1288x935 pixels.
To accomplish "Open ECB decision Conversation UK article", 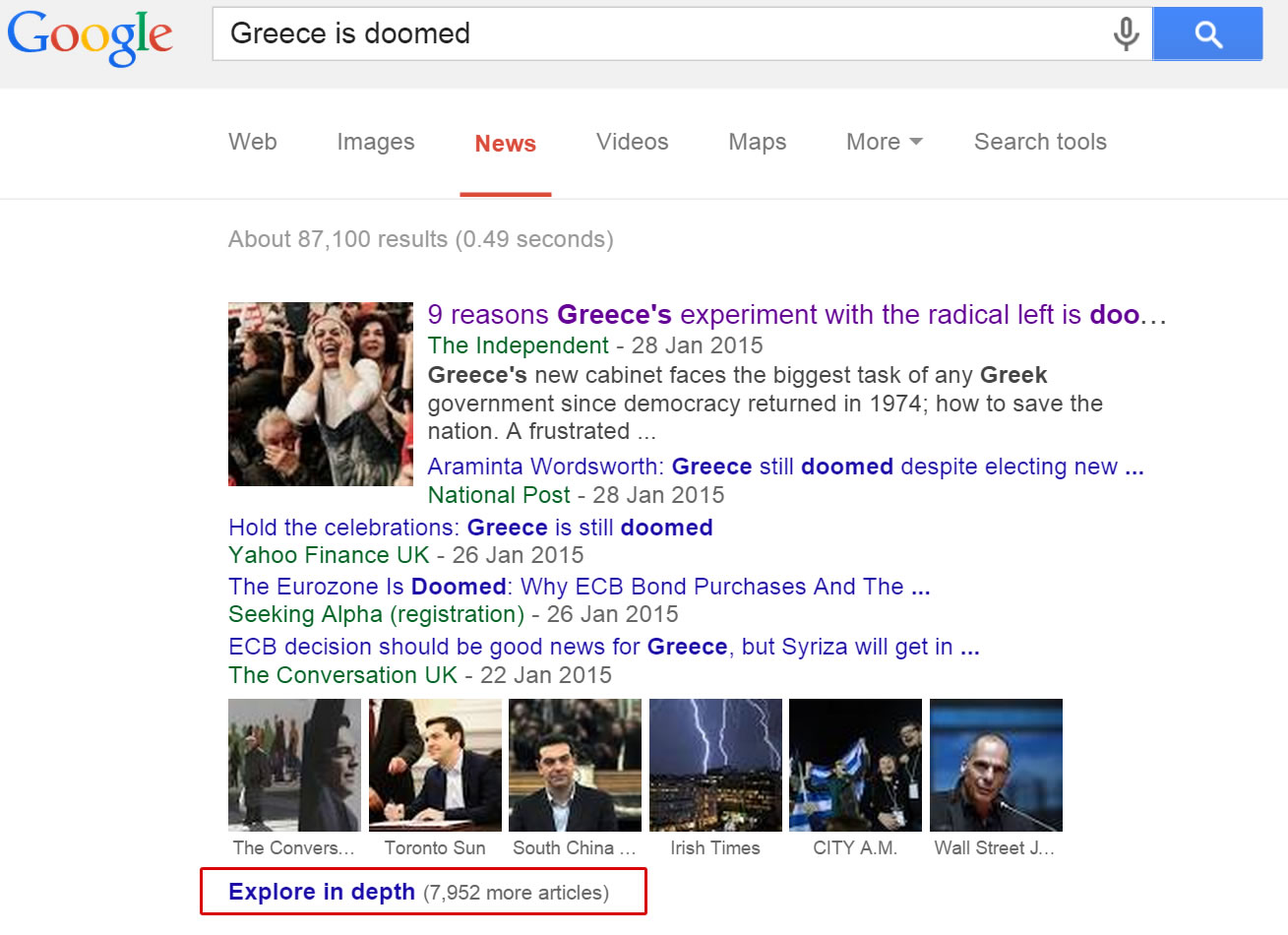I will pos(603,647).
